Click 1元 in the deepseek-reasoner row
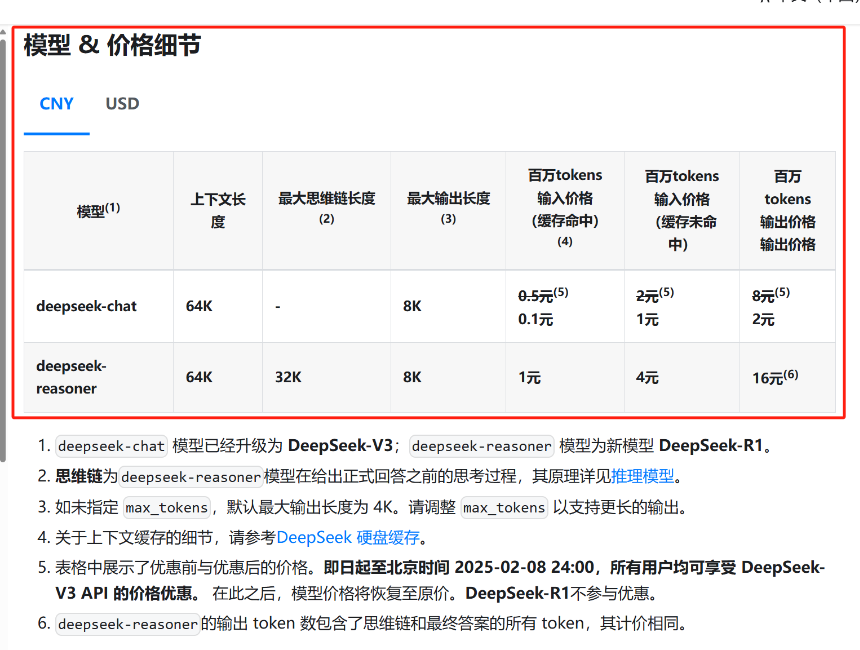 pos(529,377)
